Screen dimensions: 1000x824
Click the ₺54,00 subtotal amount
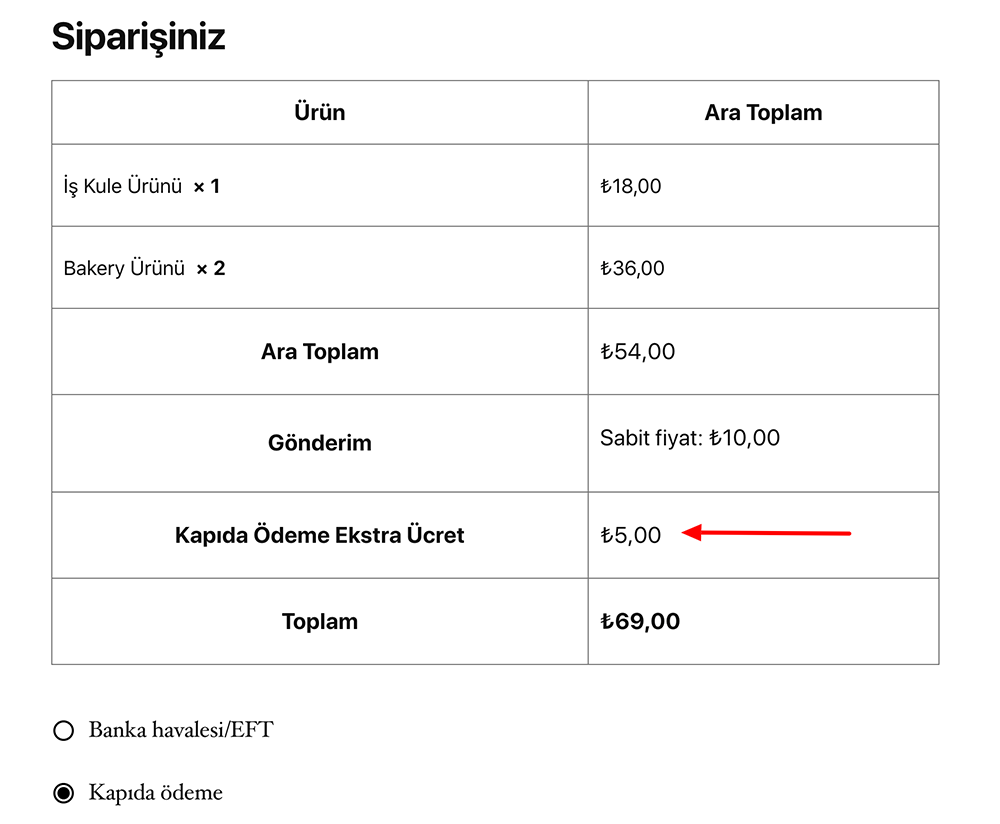point(637,352)
